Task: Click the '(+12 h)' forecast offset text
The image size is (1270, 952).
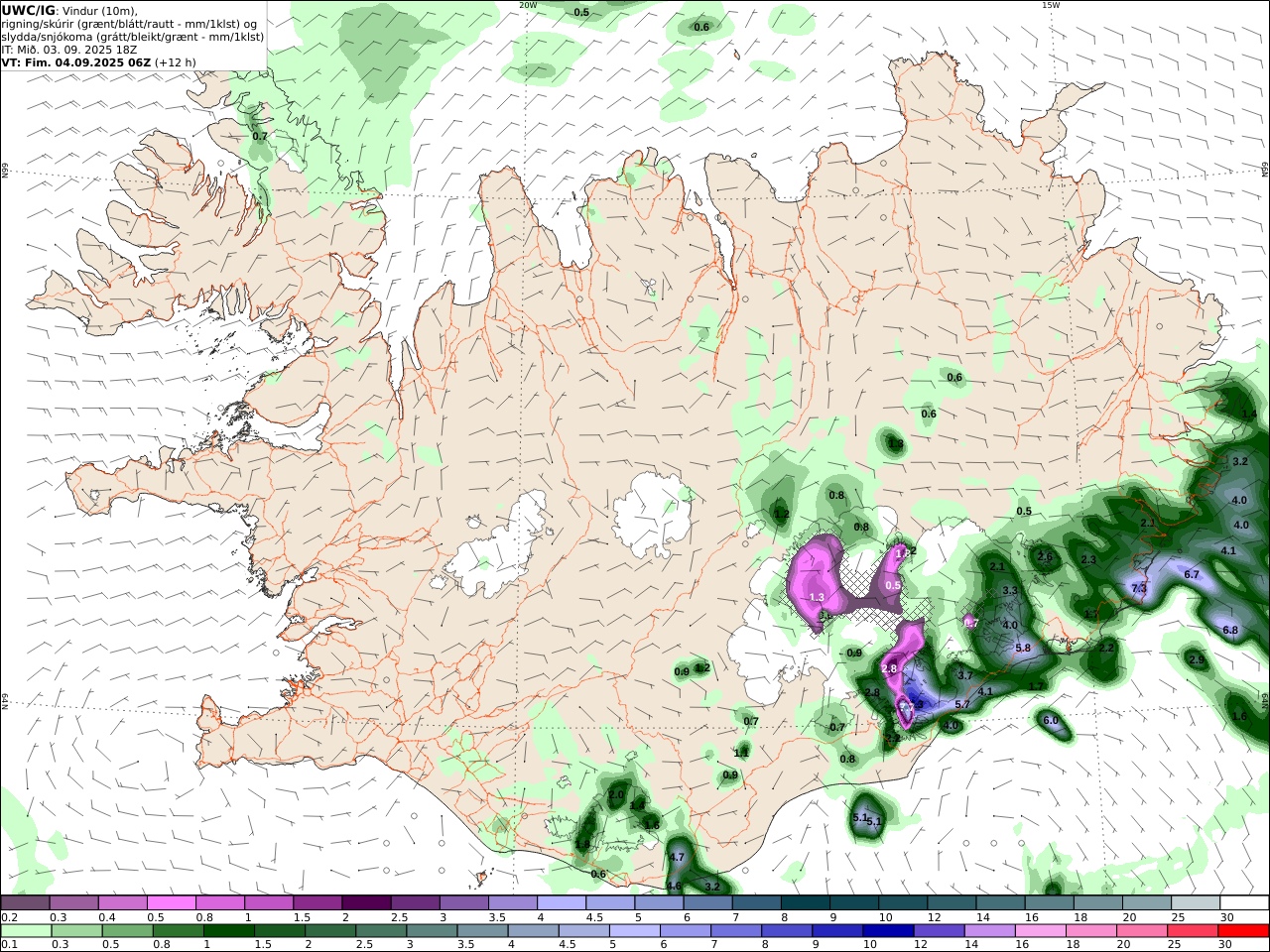Action: [x=175, y=61]
